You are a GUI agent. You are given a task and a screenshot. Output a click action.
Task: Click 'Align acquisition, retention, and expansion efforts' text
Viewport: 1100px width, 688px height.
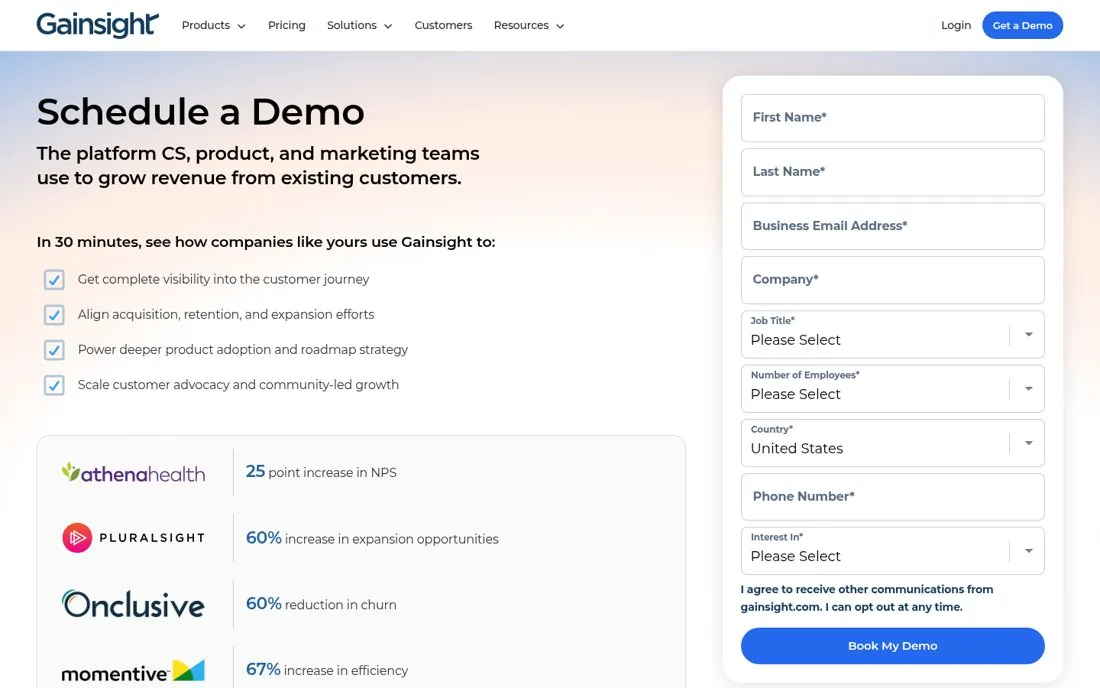coord(226,314)
